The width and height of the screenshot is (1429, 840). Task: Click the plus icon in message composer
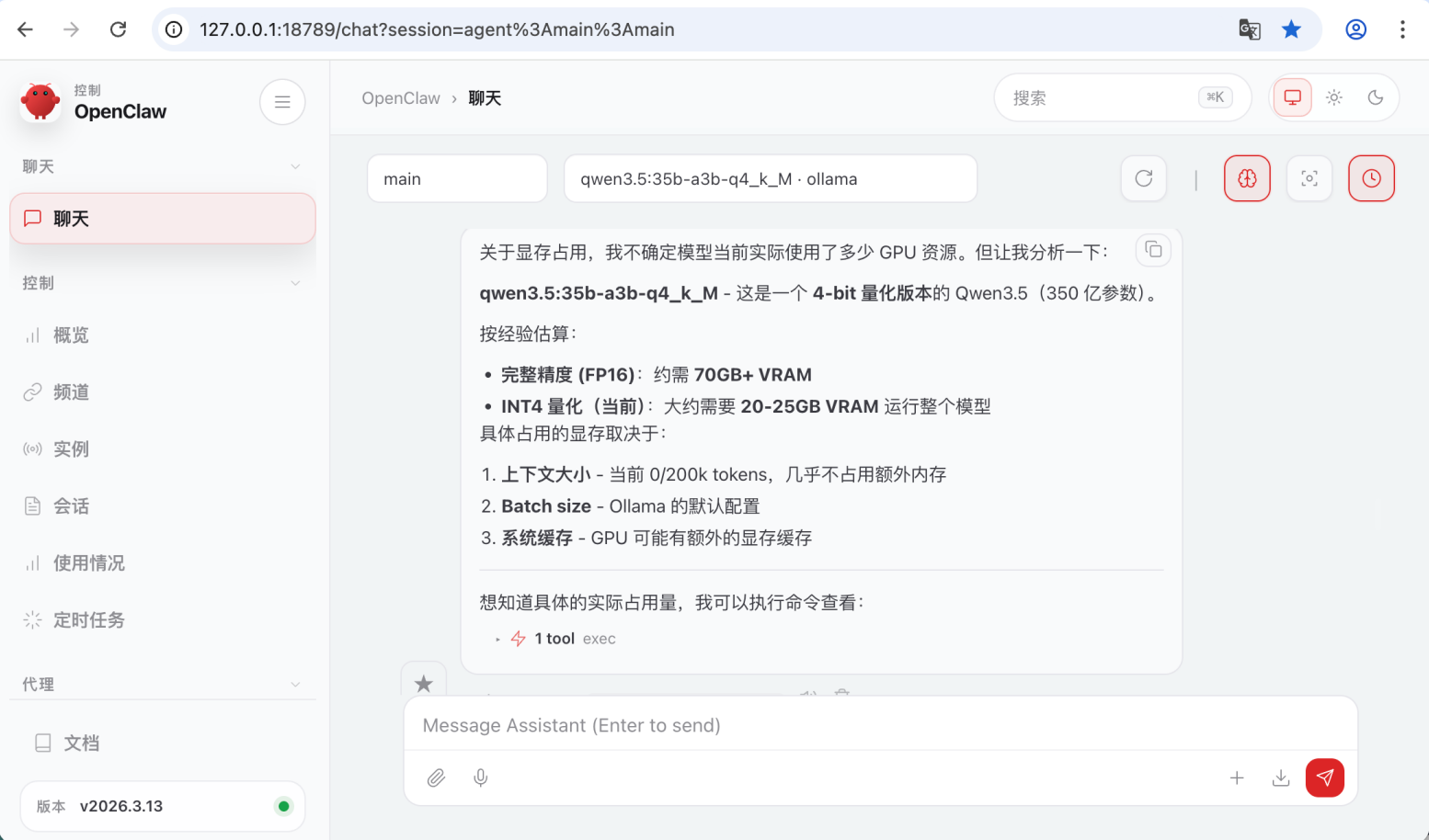point(1237,778)
